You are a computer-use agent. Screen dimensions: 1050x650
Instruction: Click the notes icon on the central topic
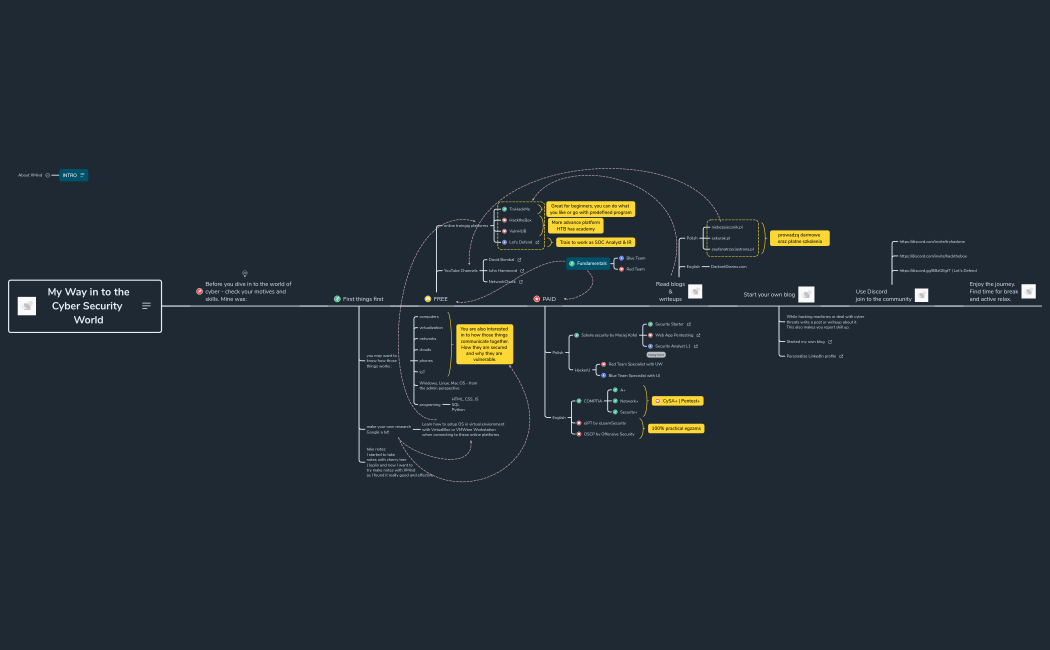pos(146,306)
